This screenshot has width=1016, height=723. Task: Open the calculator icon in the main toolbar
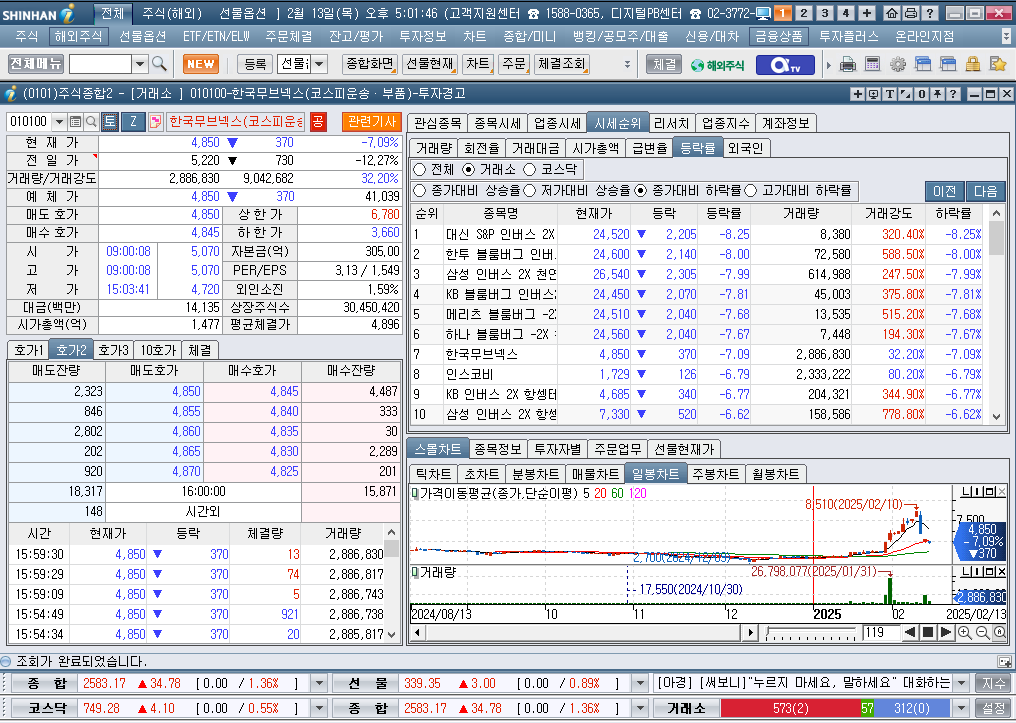[873, 64]
